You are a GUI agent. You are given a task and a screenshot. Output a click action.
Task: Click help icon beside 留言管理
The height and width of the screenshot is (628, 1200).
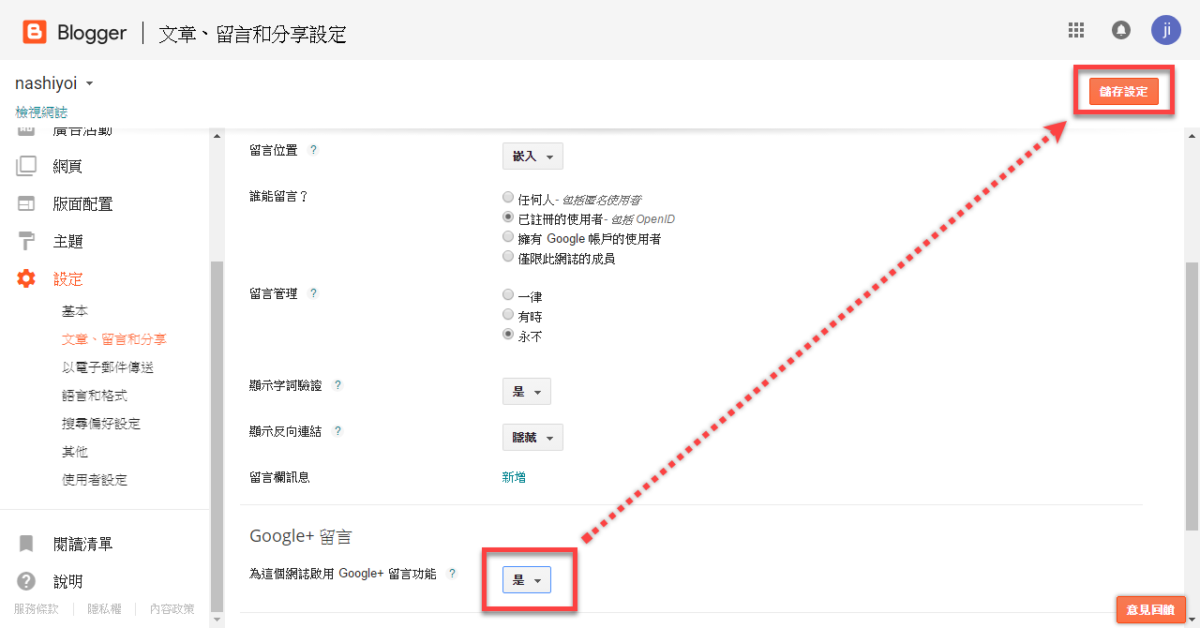313,294
